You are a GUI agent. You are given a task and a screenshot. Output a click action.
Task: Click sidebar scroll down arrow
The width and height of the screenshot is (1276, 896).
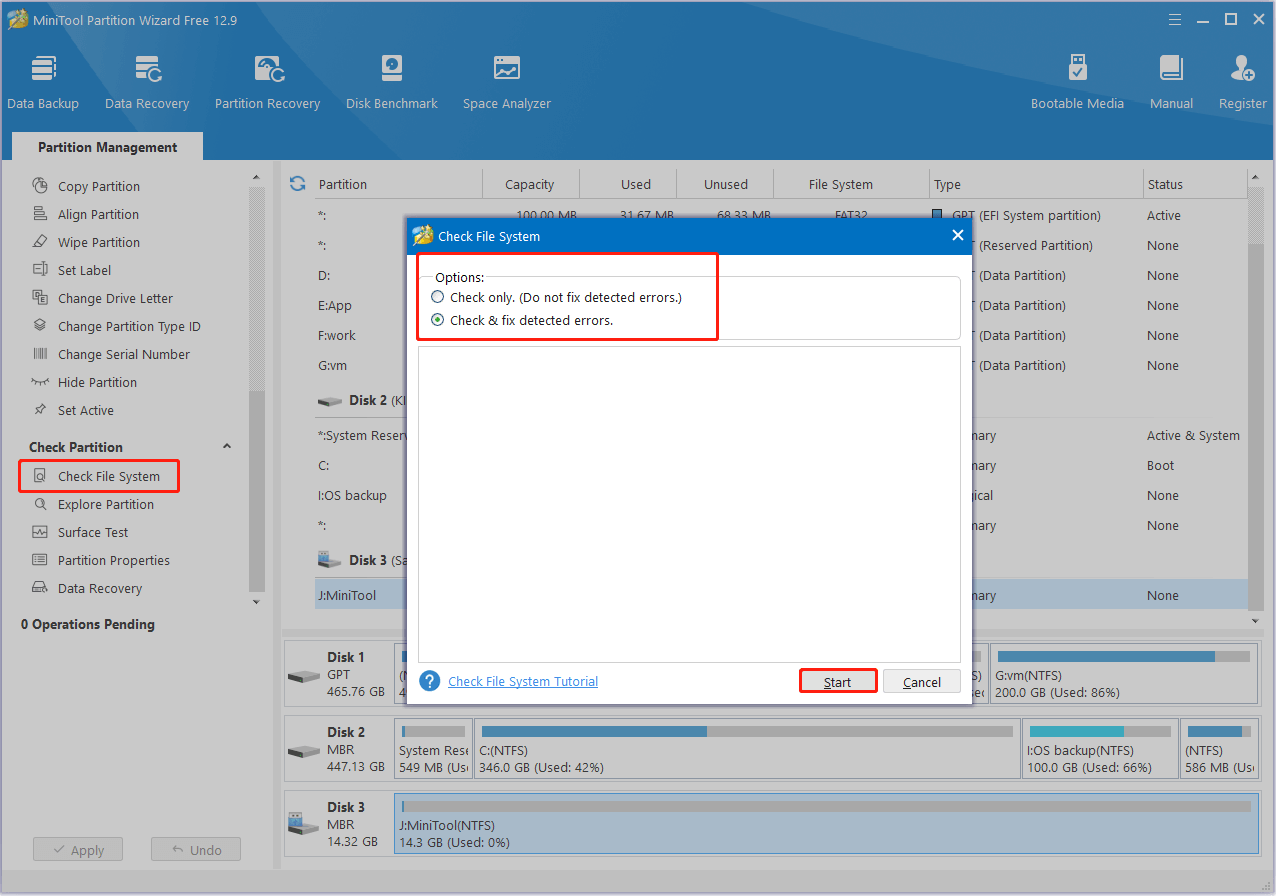(257, 601)
